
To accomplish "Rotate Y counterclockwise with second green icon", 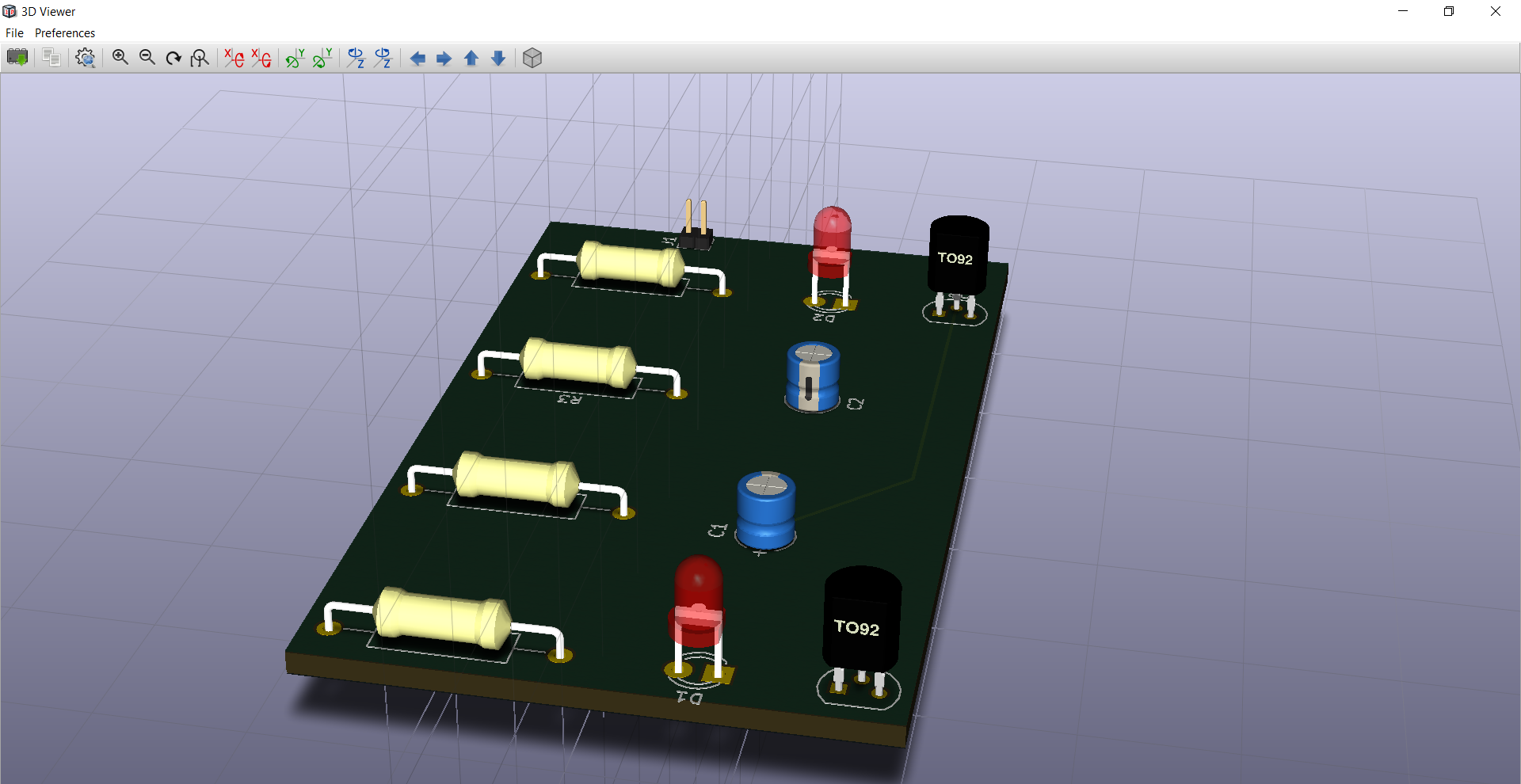I will tap(322, 58).
